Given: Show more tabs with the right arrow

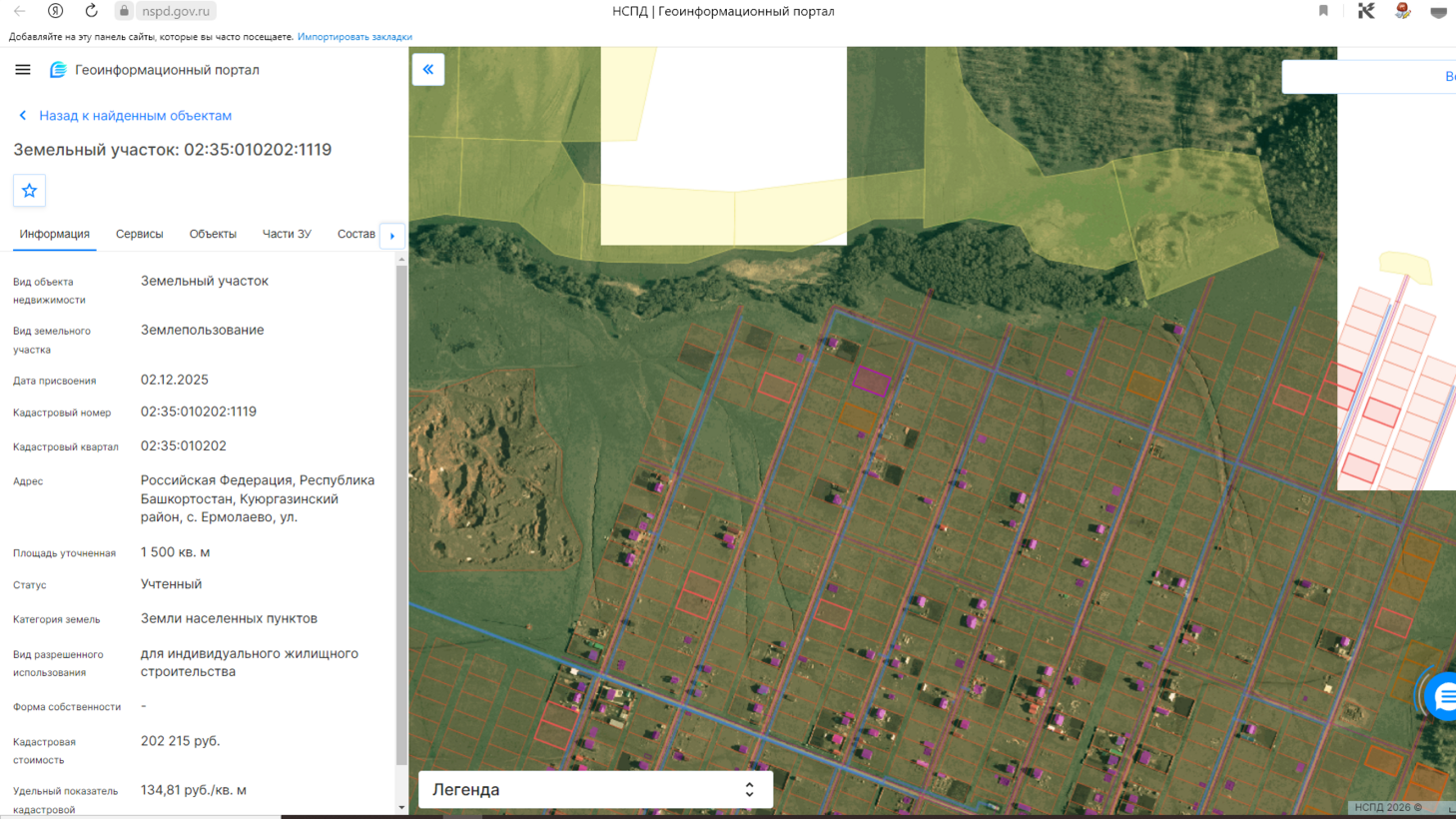Looking at the screenshot, I should [x=392, y=236].
